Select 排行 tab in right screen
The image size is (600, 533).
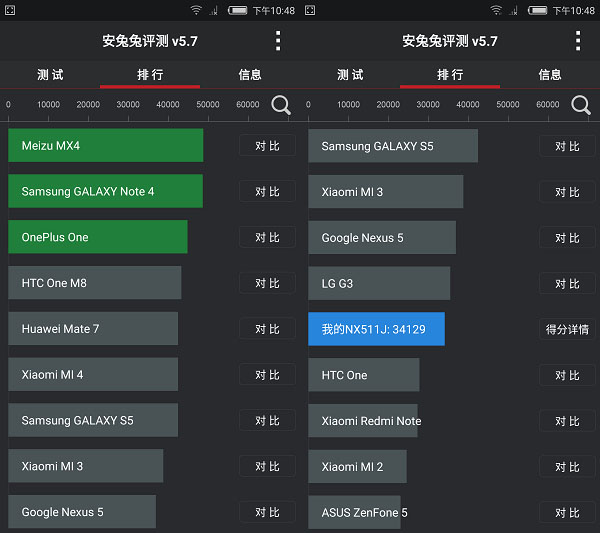(x=450, y=75)
